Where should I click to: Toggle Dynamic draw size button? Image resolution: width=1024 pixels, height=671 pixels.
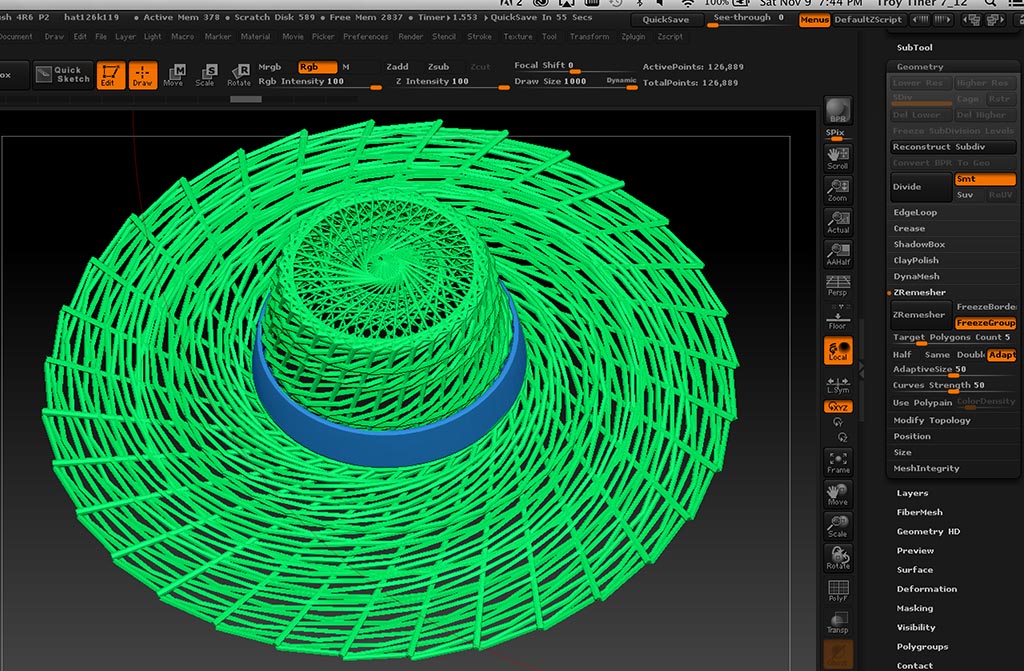[x=620, y=80]
